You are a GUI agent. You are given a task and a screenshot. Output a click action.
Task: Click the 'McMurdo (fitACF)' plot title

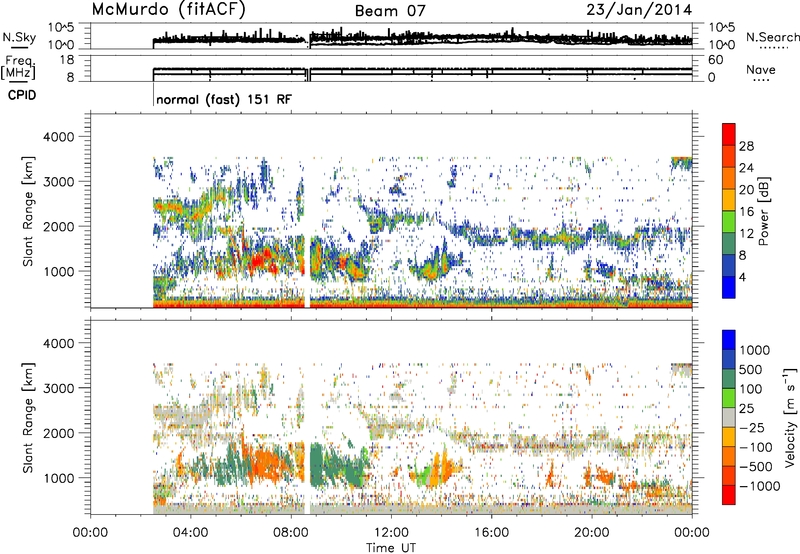[168, 10]
